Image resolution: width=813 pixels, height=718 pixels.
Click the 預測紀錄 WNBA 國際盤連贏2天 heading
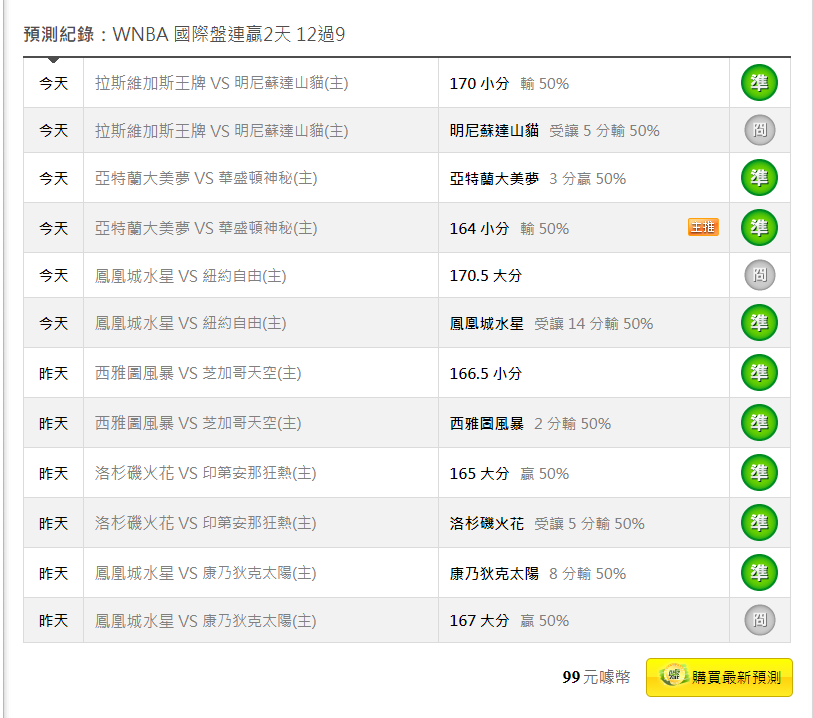(184, 34)
